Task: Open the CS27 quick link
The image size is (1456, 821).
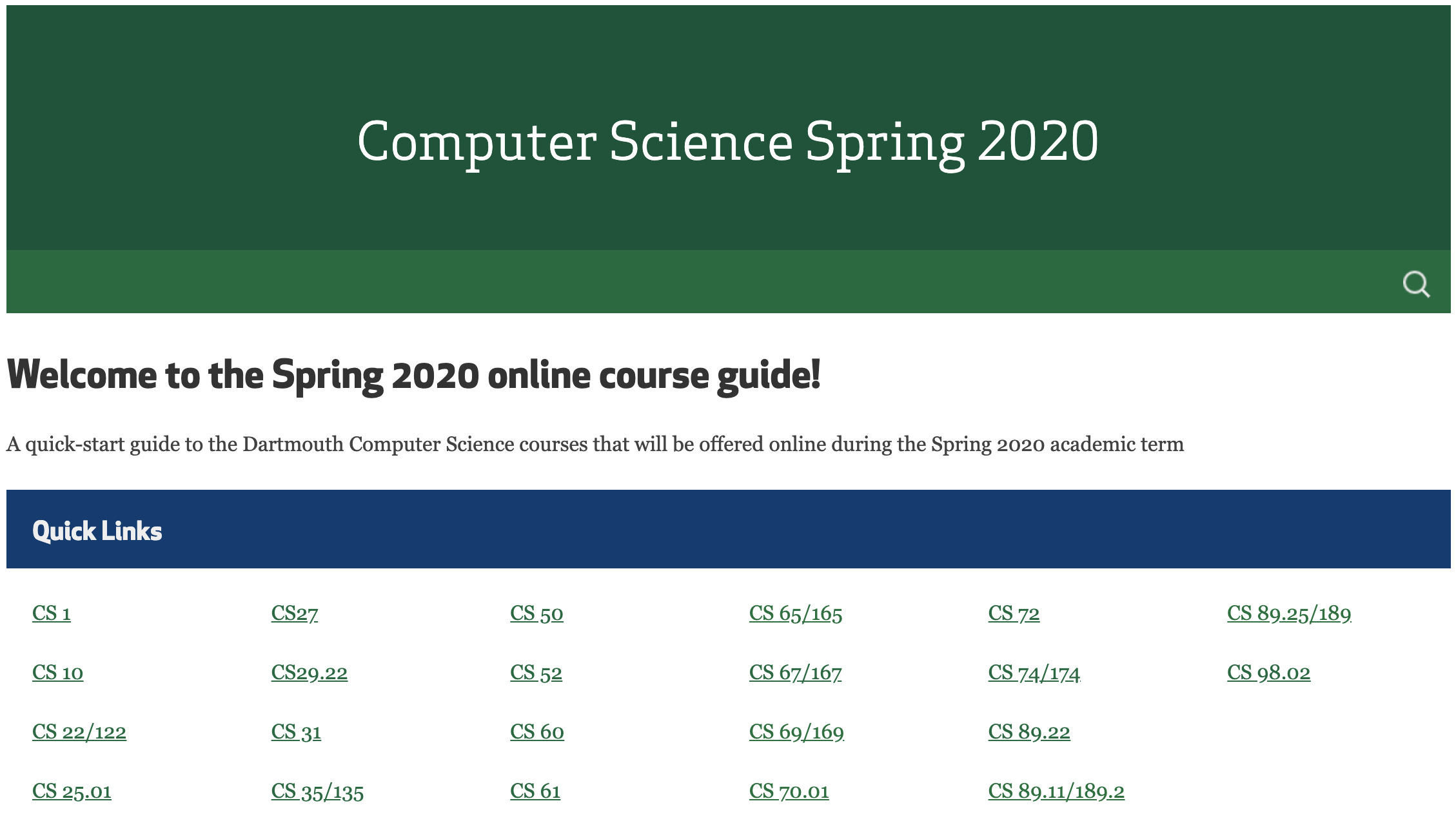Action: pos(295,613)
